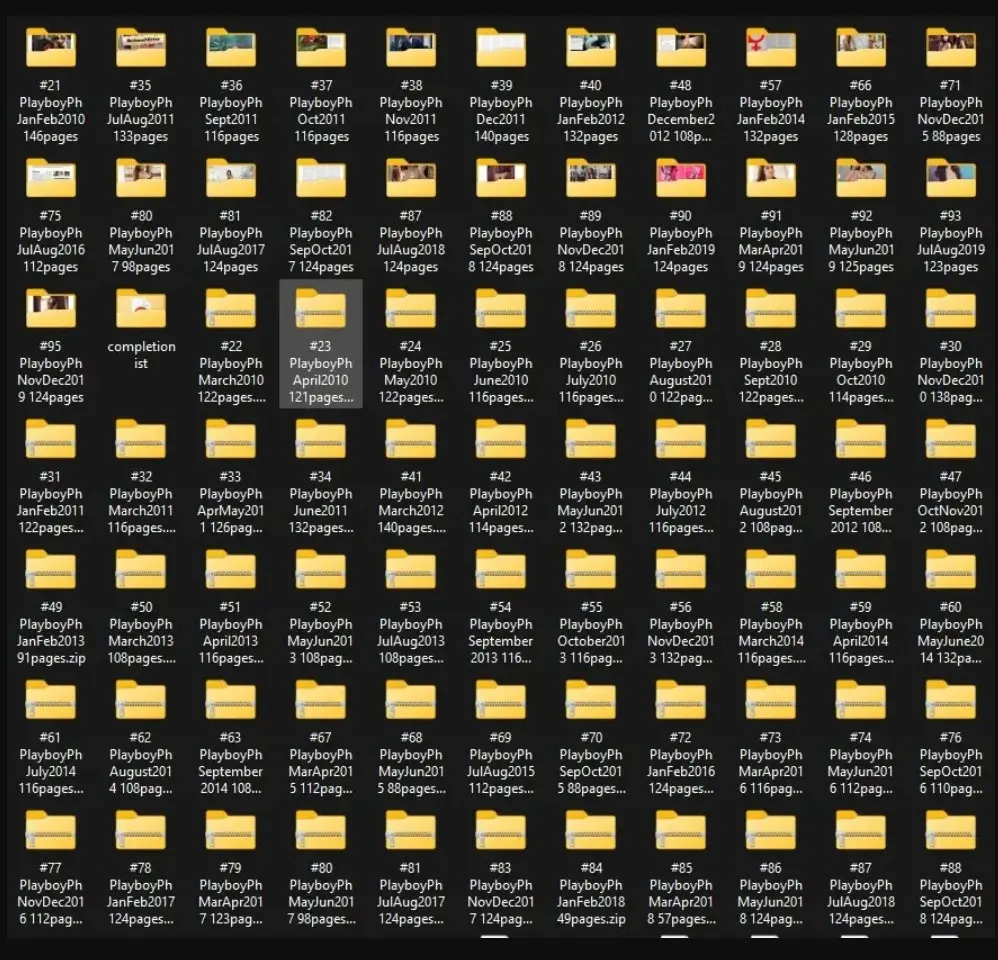Select the #25 PlayboyPh June2010 zip archive
998x960 pixels.
501,309
